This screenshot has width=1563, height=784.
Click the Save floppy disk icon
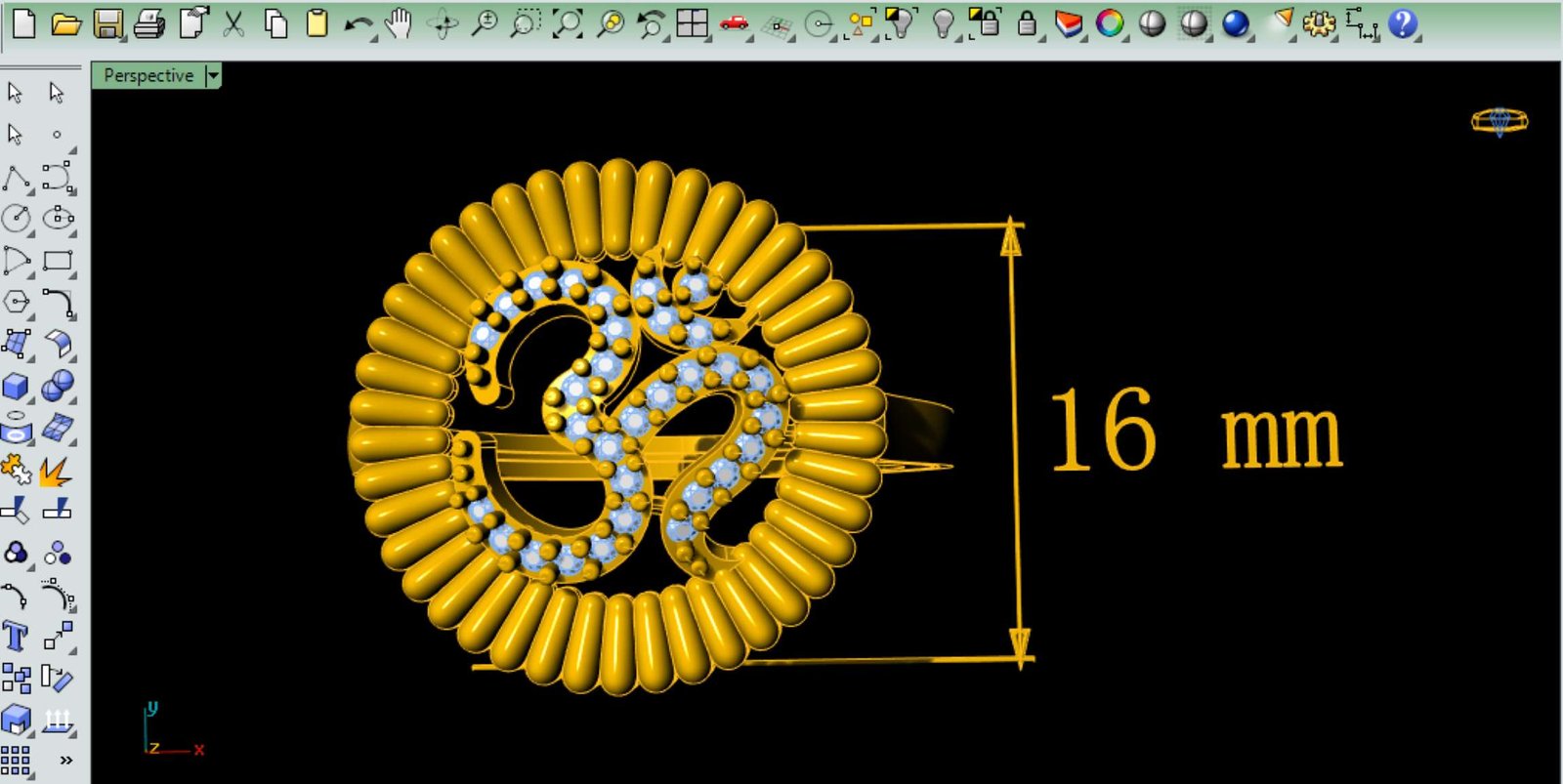pyautogui.click(x=107, y=23)
